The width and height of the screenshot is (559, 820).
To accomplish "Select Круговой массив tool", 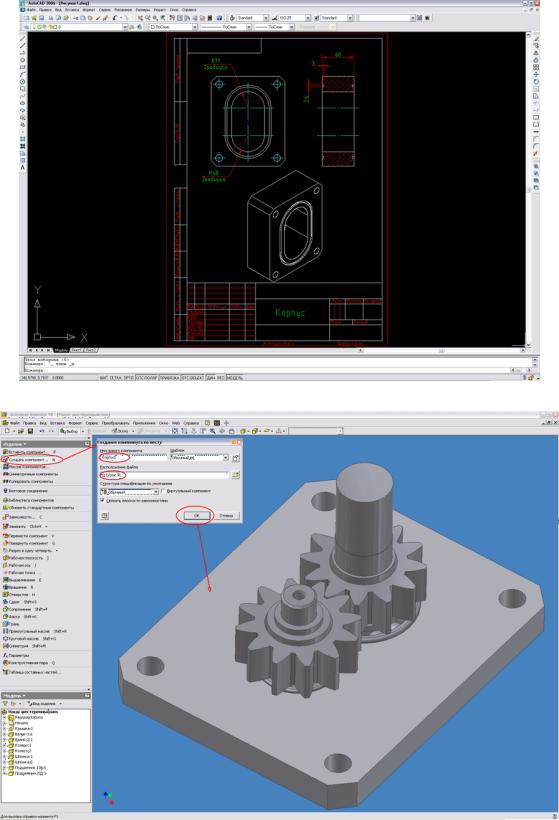I will (29, 638).
